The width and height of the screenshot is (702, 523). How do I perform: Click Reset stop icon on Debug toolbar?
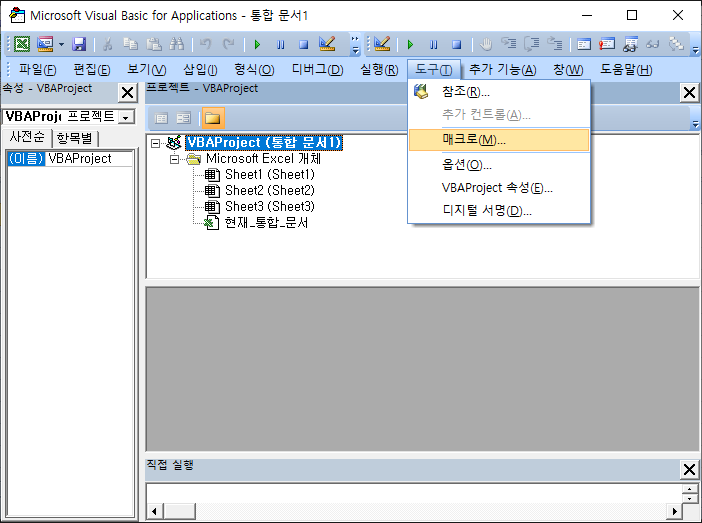click(457, 44)
